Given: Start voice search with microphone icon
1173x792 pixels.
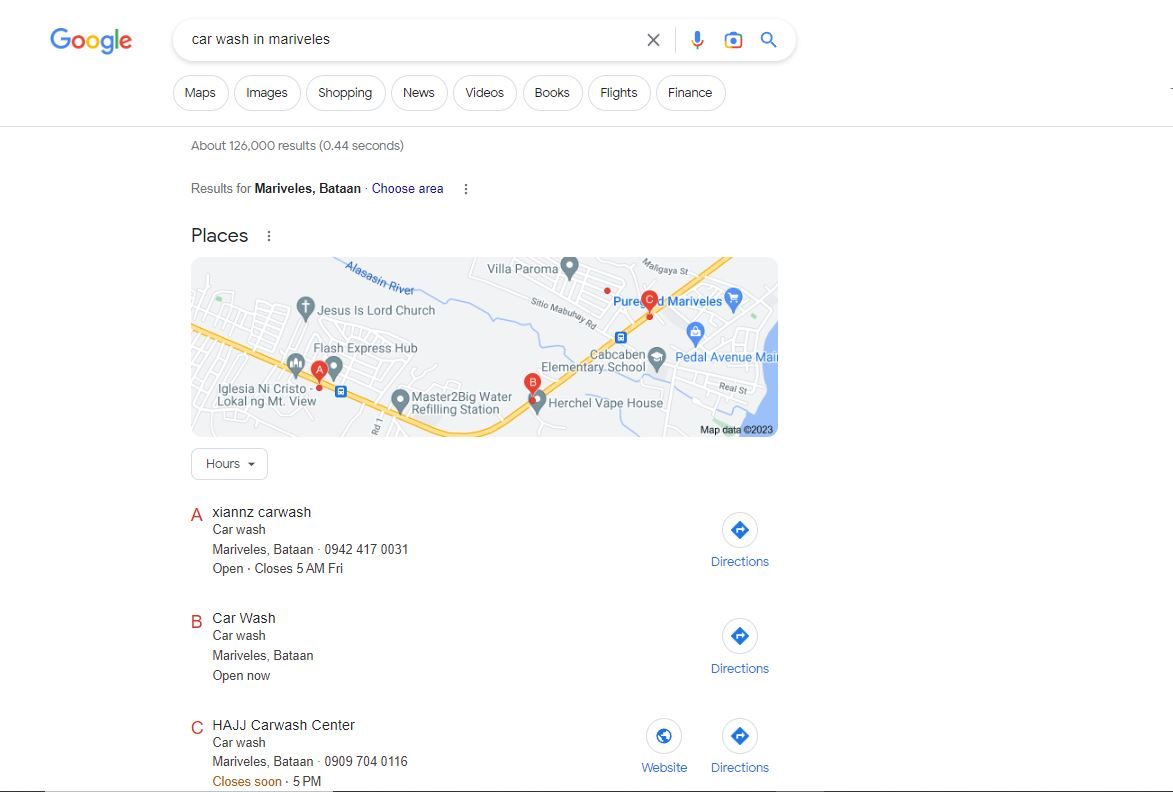Looking at the screenshot, I should pos(697,40).
